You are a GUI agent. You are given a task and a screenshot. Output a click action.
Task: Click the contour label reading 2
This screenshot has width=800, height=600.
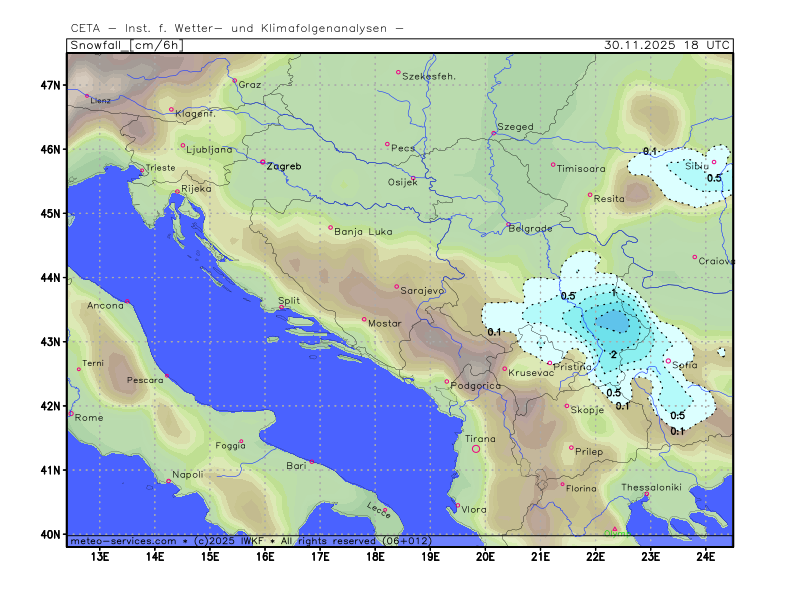(x=612, y=355)
